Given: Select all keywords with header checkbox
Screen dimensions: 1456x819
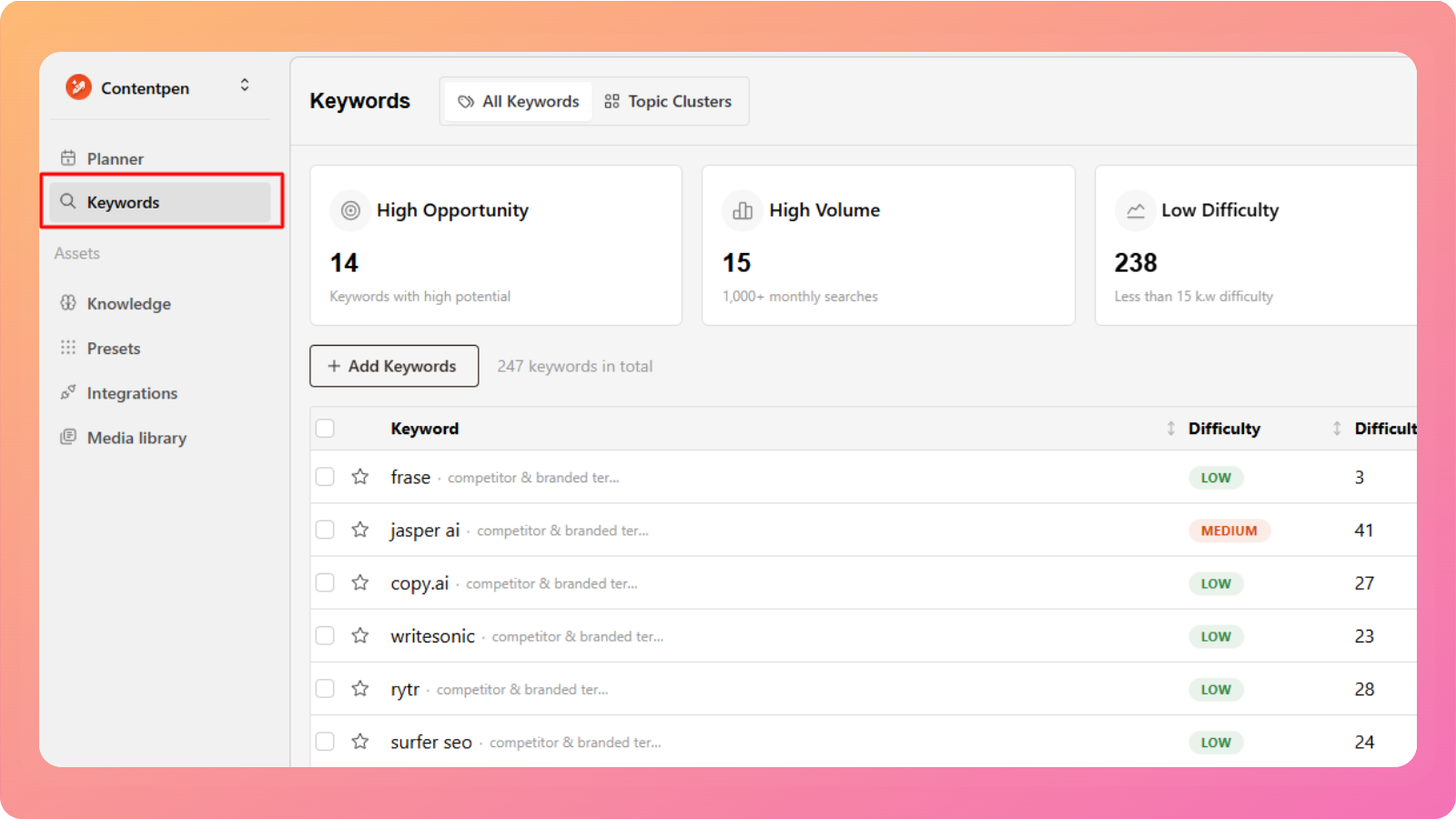Looking at the screenshot, I should 325,429.
